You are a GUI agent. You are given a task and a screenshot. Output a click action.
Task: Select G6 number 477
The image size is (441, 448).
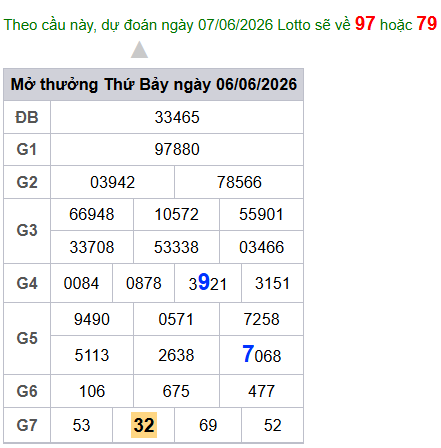[x=261, y=391]
